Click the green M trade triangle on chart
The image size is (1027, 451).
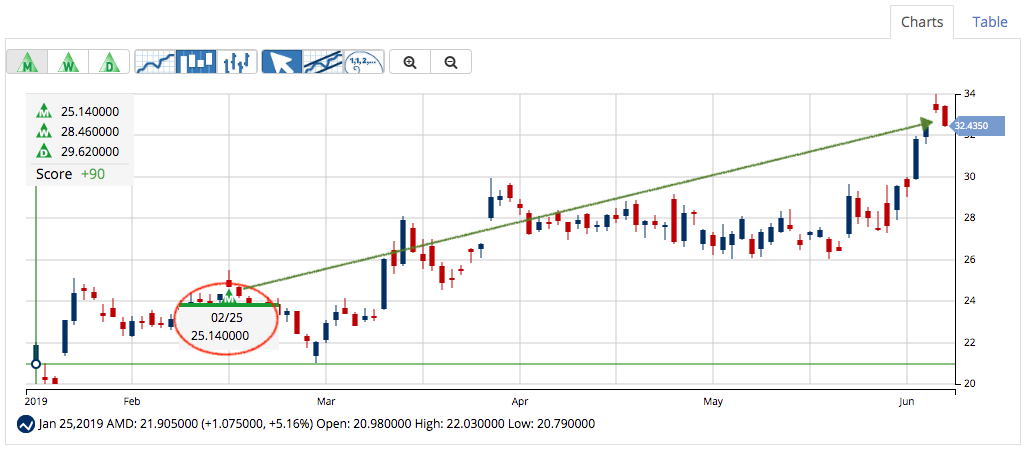229,298
